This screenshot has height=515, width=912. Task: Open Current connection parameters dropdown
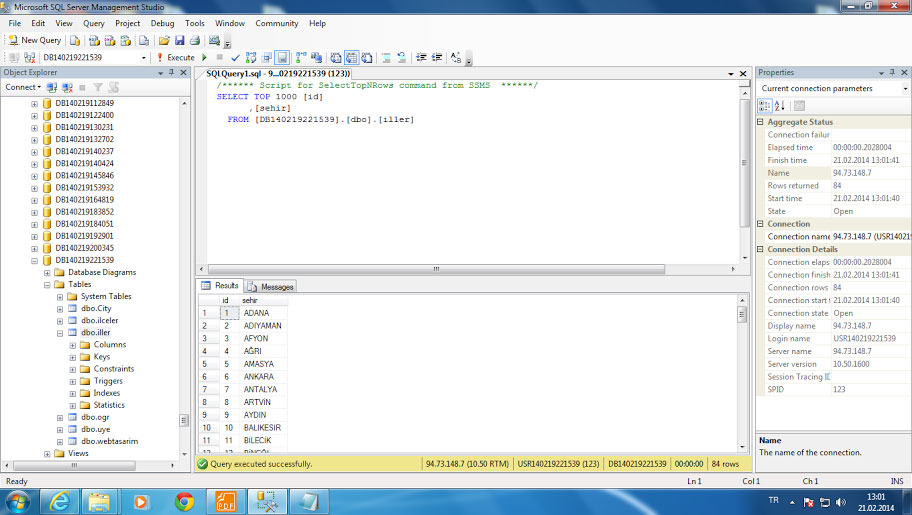(905, 88)
